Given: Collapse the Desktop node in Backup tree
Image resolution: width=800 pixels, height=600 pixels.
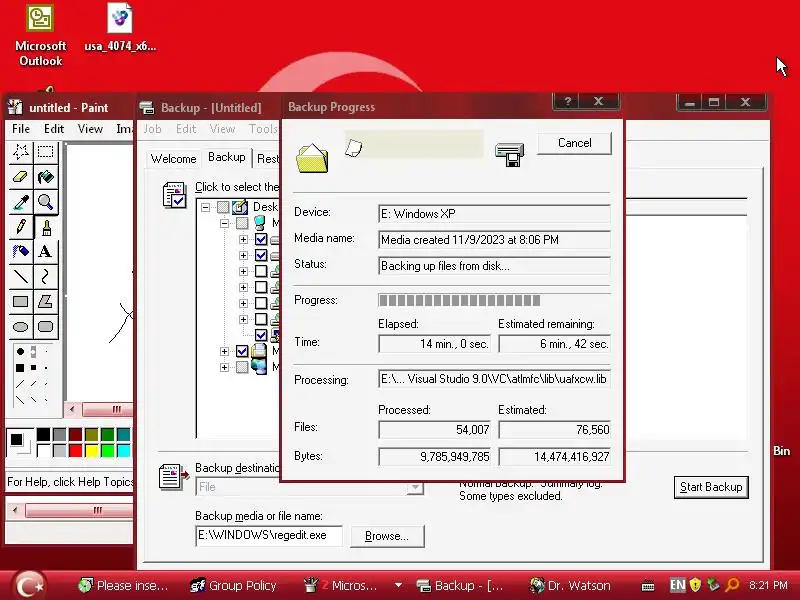Looking at the screenshot, I should 205,207.
